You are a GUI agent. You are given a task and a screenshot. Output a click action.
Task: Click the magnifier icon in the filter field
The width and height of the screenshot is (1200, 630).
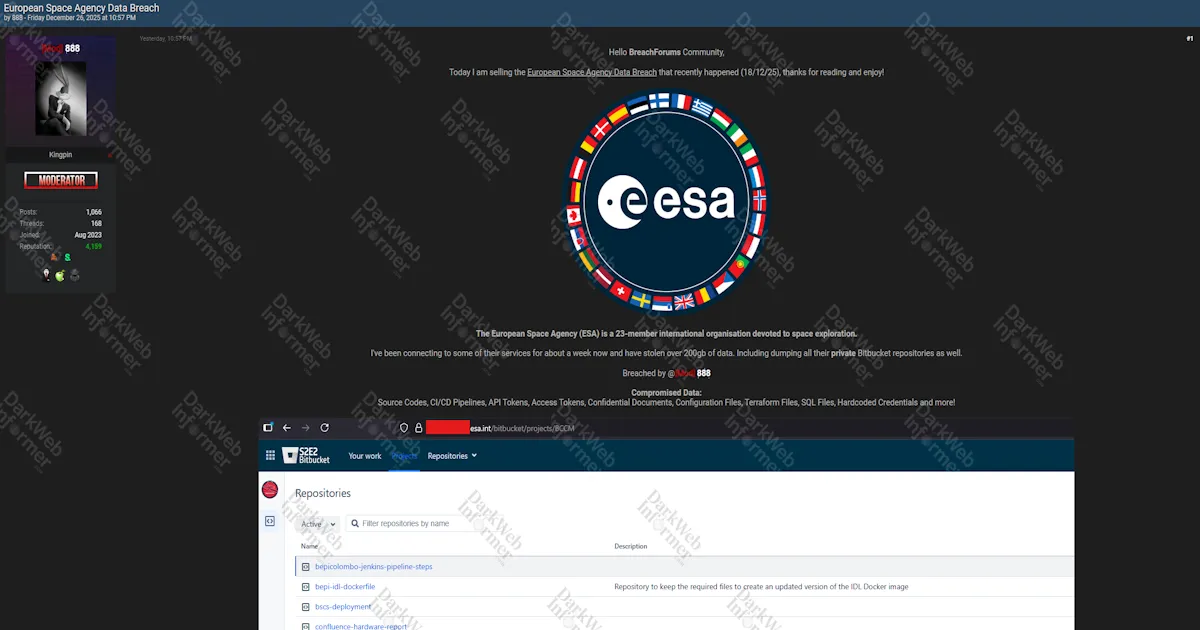pos(355,523)
